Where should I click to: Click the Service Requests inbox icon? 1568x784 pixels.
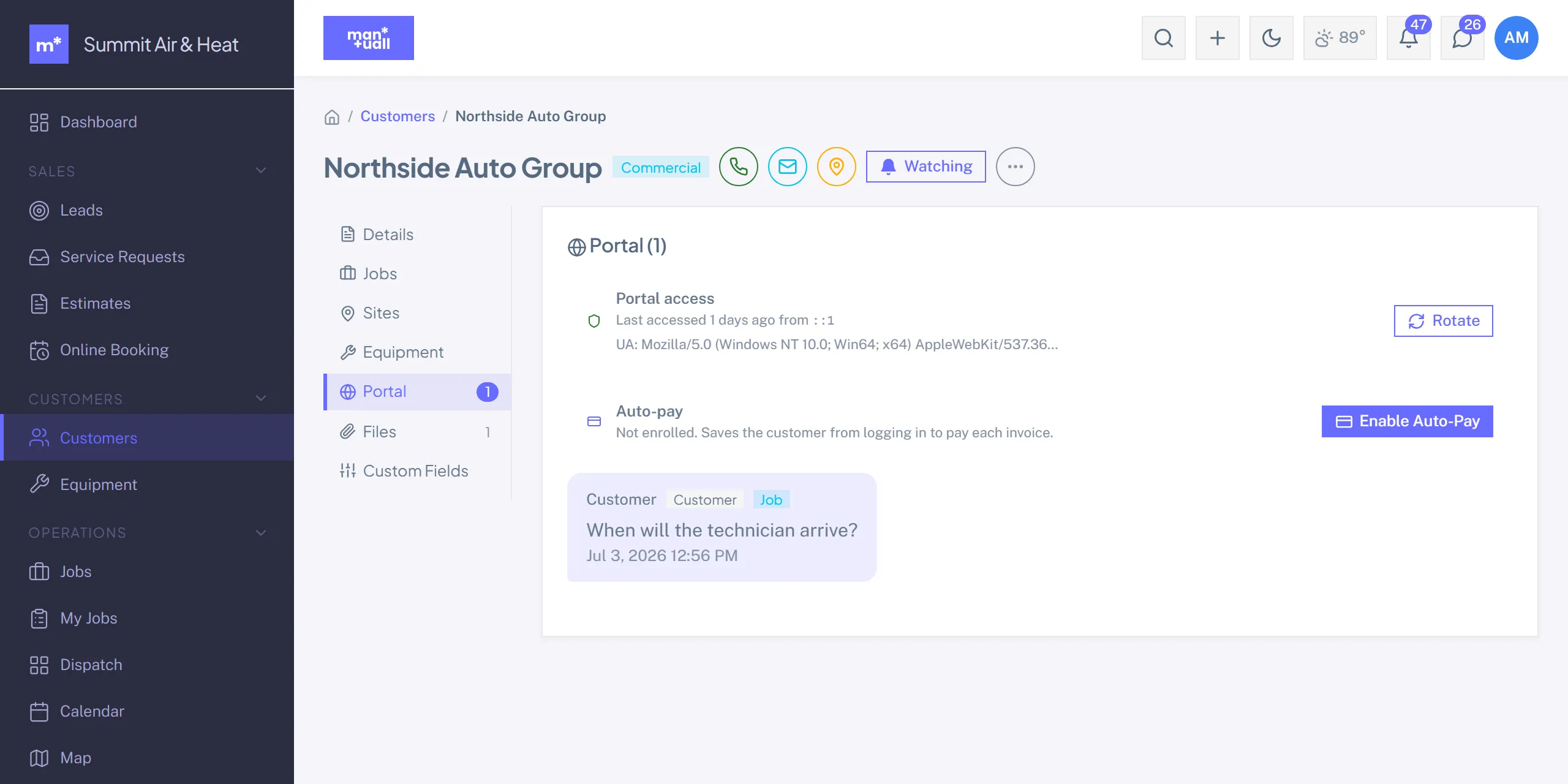39,257
